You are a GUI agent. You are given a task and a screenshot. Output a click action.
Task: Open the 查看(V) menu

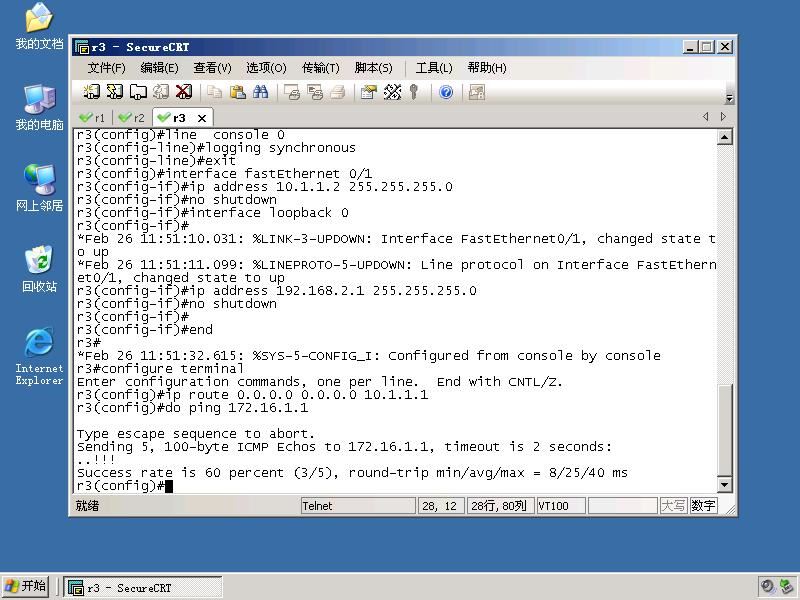(x=212, y=68)
